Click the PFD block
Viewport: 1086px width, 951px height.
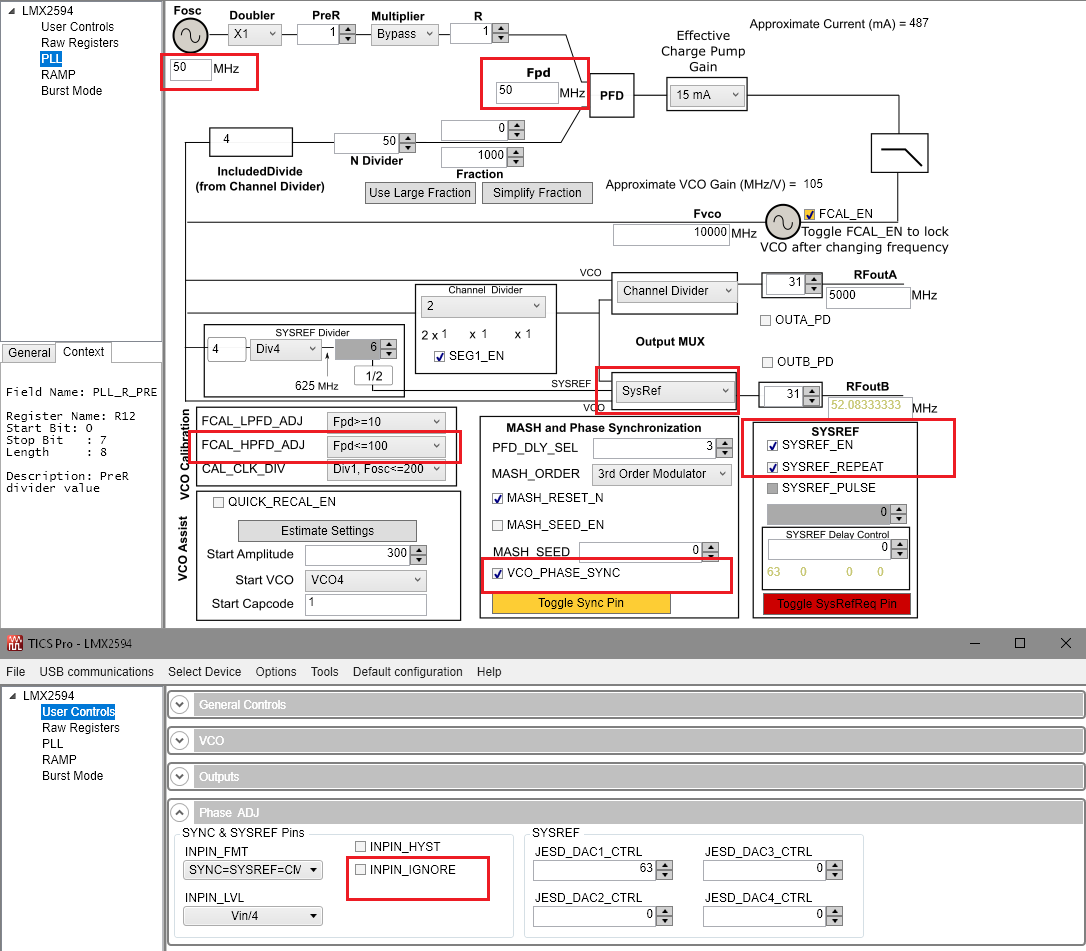coord(612,96)
